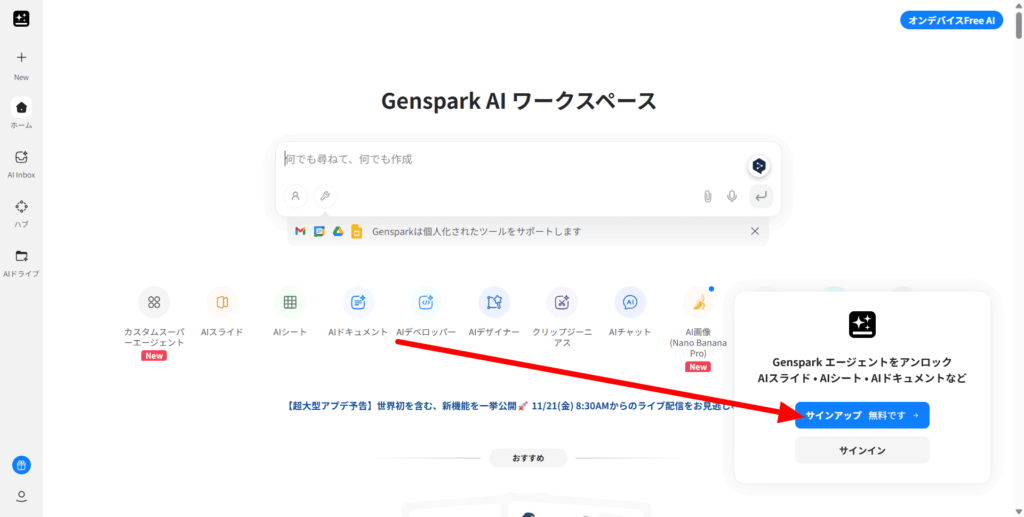Click the Genspark logo in sidebar
This screenshot has height=517, width=1024.
pos(21,19)
